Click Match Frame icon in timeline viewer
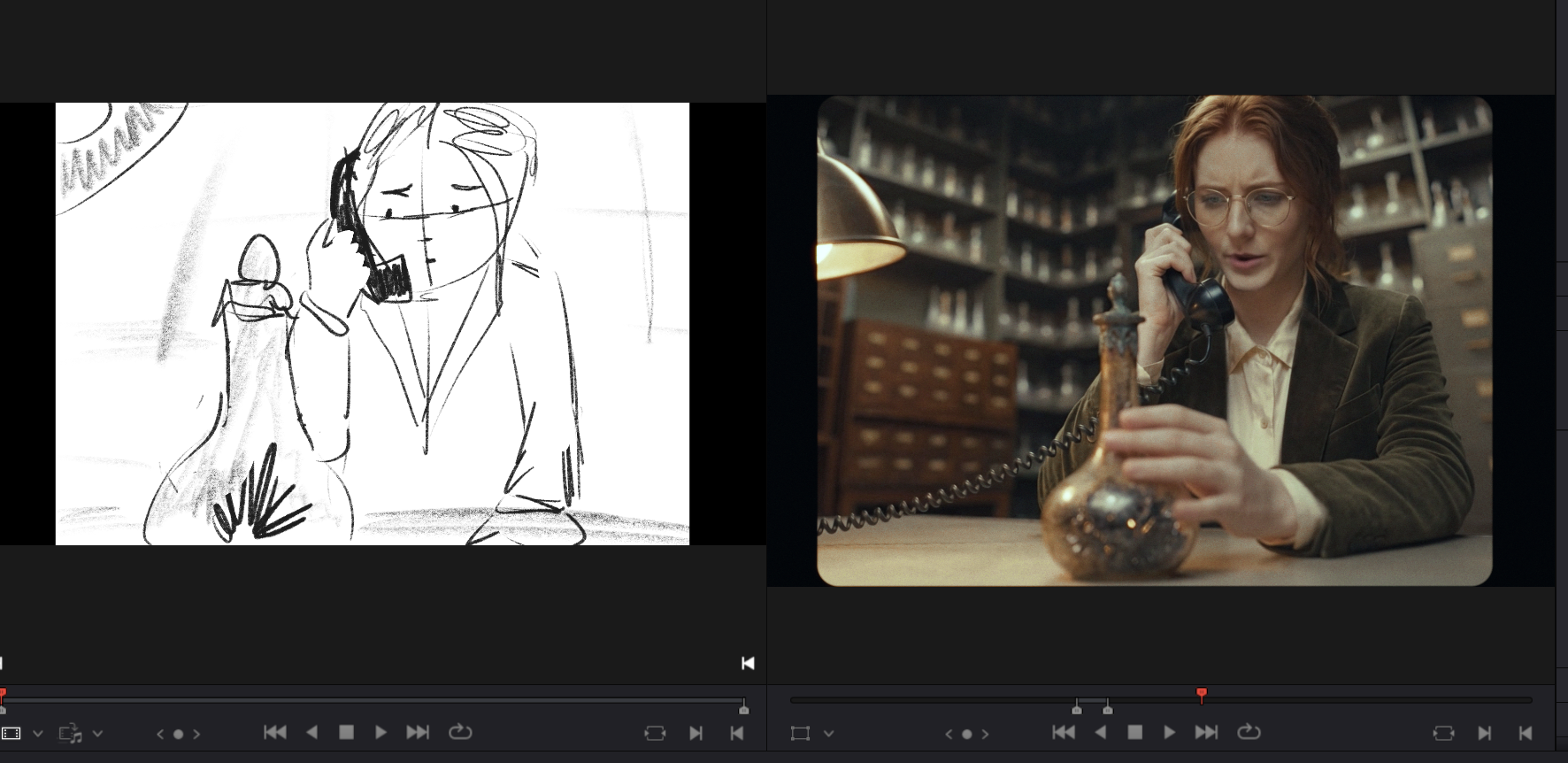1568x763 pixels. tap(1443, 733)
